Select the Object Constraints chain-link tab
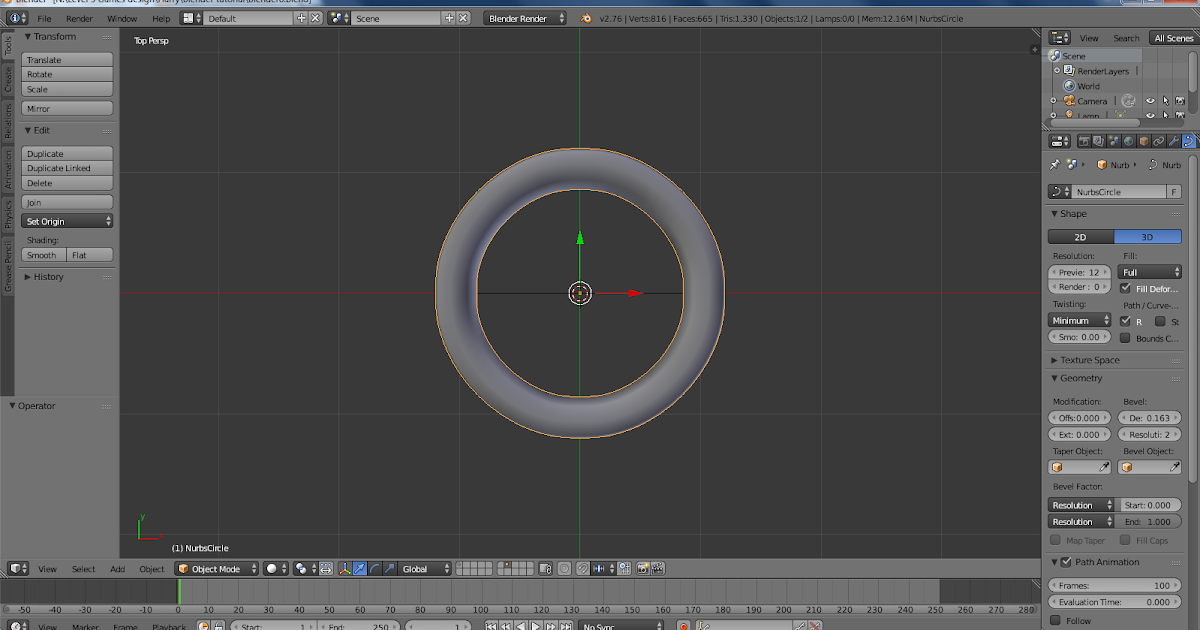1200x630 pixels. coord(1159,141)
